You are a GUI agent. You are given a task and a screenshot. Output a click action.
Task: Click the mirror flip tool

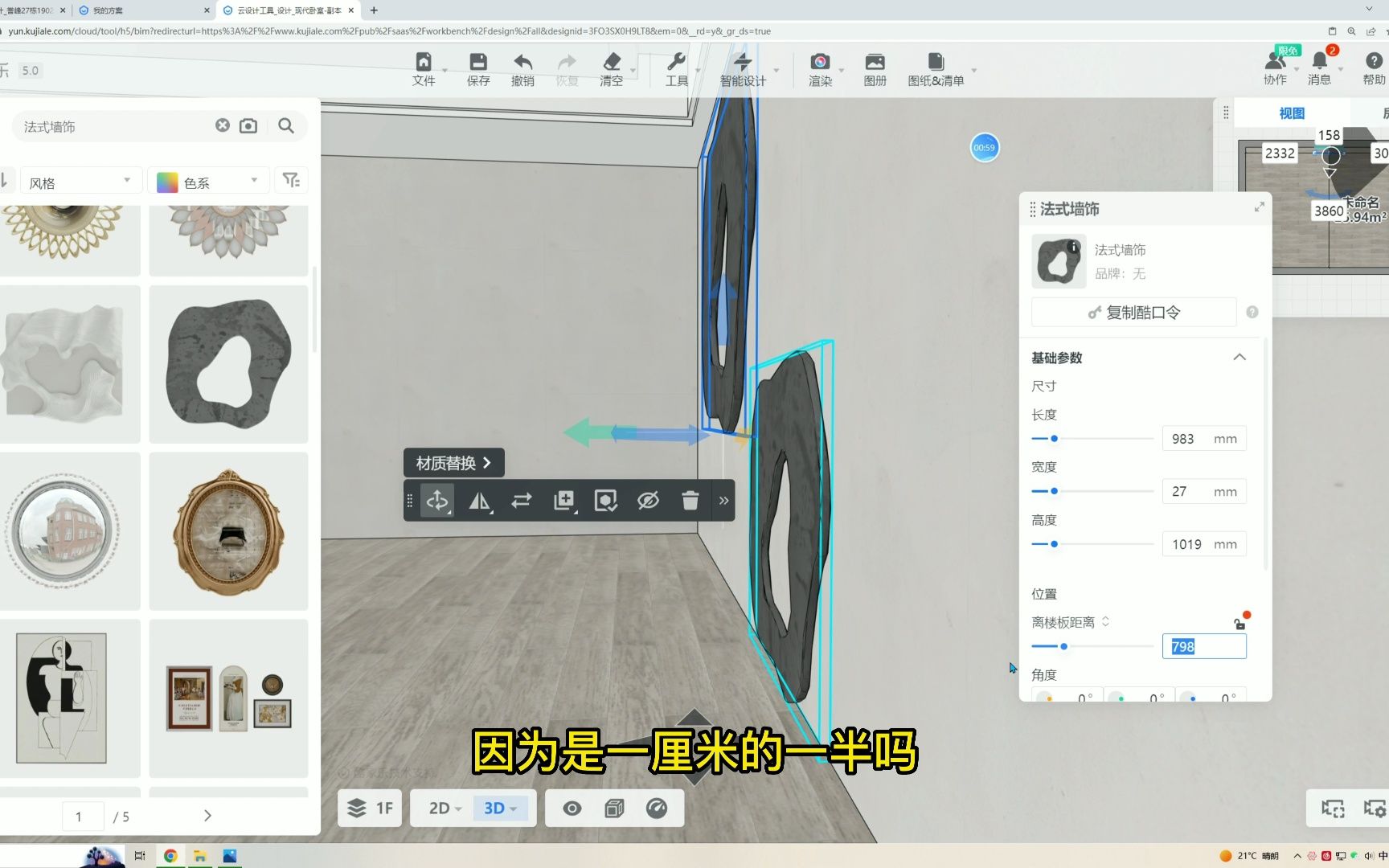click(480, 501)
